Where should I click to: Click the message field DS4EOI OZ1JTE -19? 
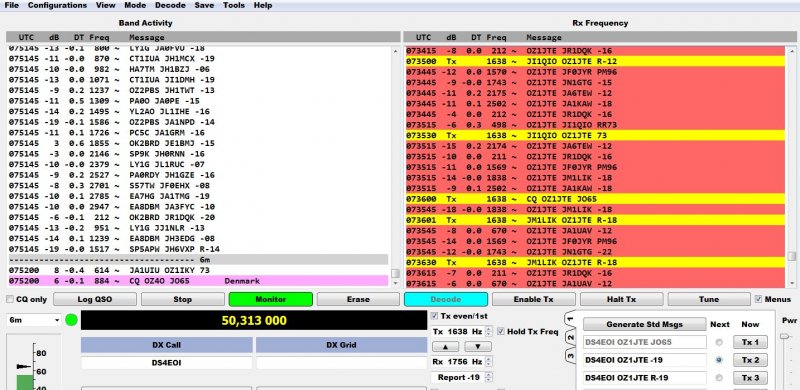(645, 360)
